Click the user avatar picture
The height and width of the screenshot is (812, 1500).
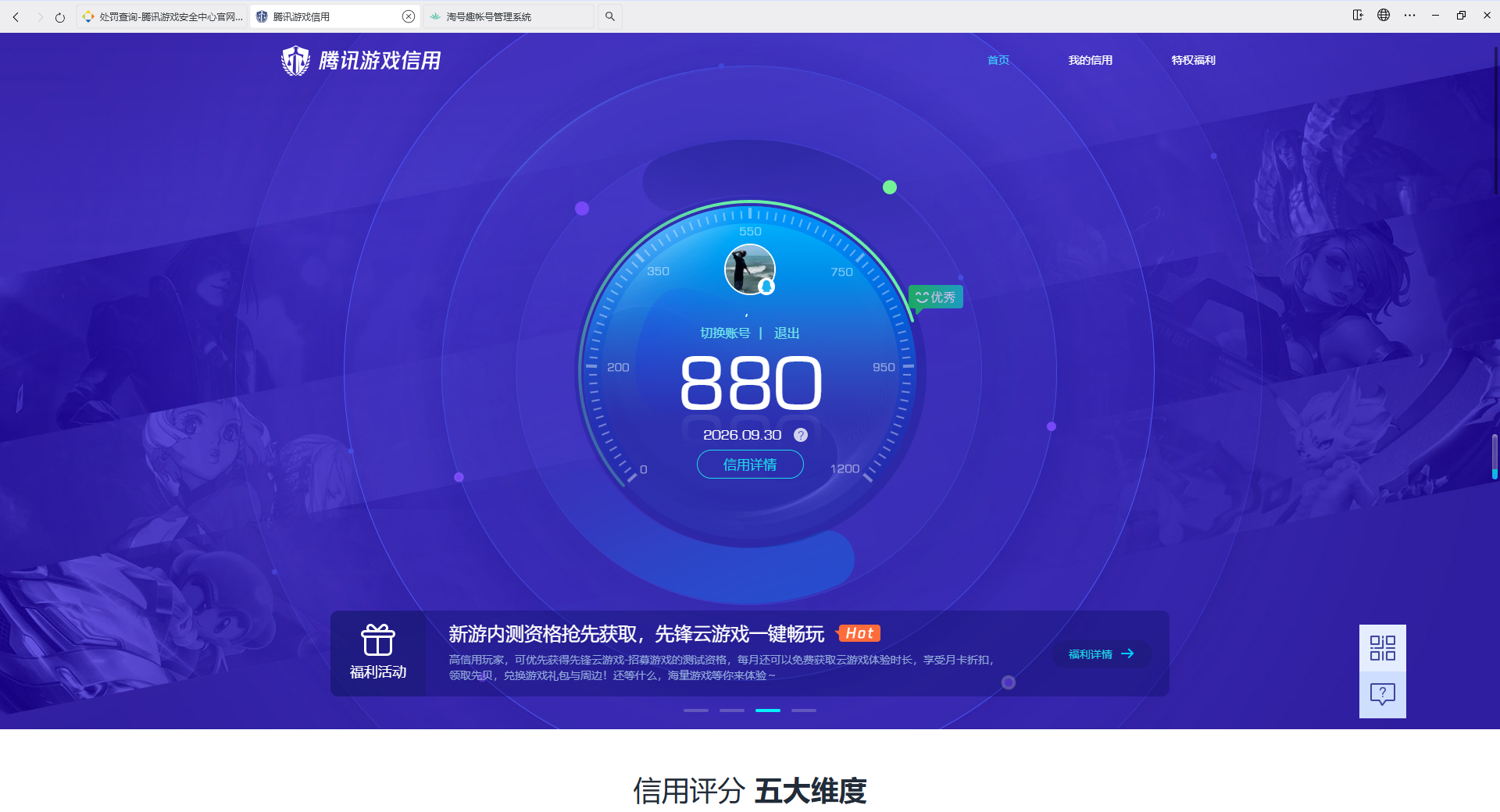(750, 269)
